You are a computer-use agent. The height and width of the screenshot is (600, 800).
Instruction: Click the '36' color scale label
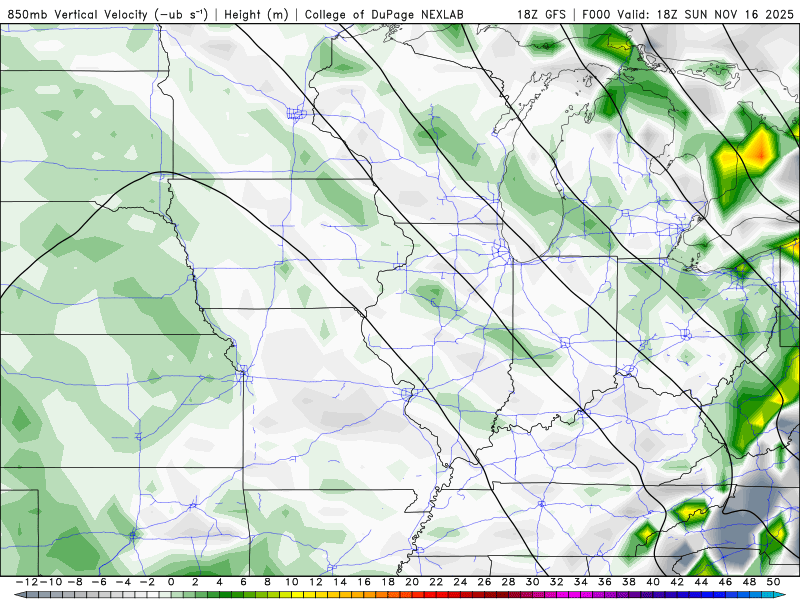605,582
